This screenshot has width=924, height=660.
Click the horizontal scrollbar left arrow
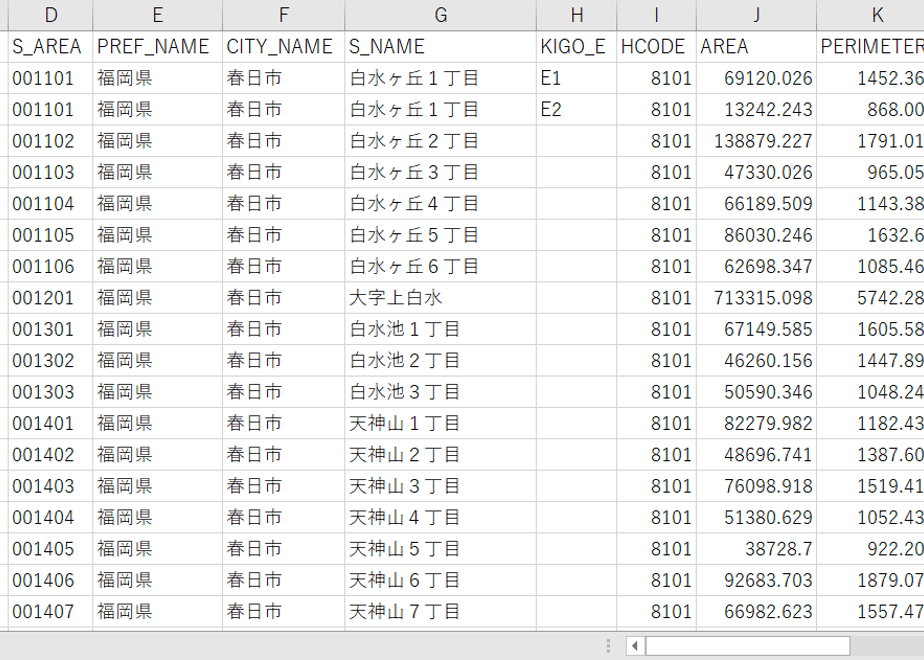[x=635, y=646]
